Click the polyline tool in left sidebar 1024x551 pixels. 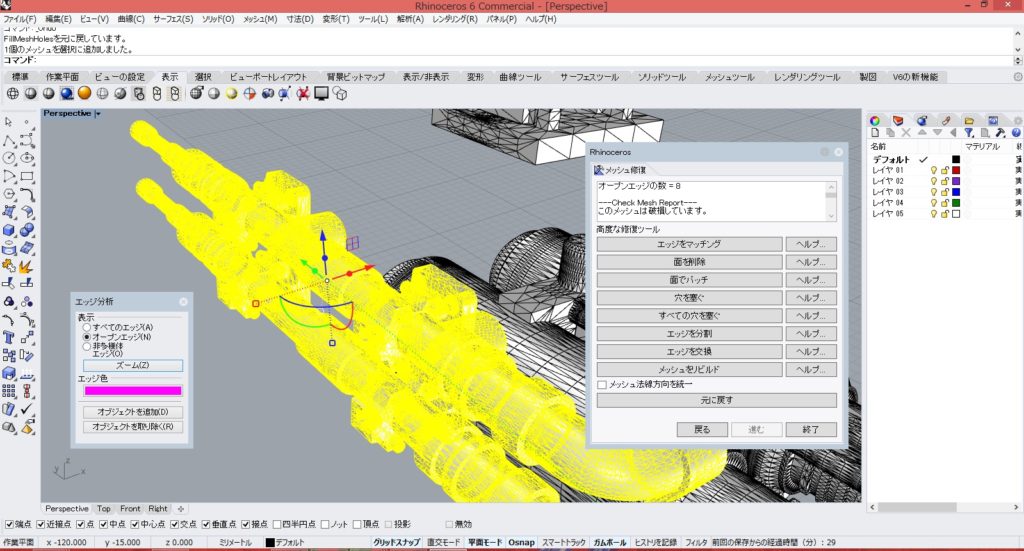9,140
